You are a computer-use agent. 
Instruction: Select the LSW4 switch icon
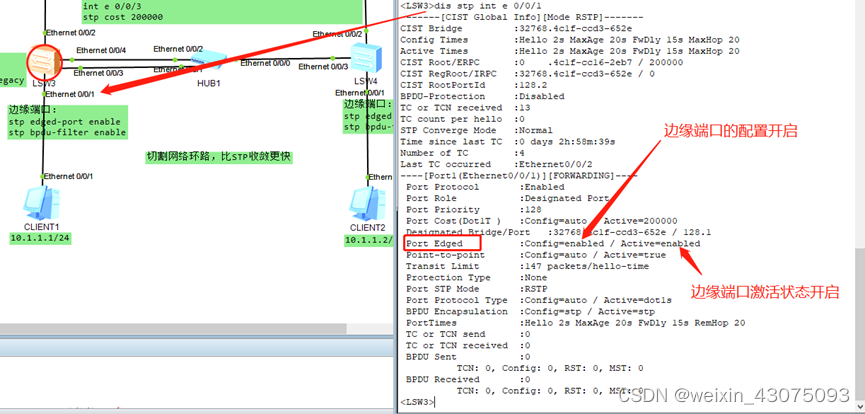(366, 59)
